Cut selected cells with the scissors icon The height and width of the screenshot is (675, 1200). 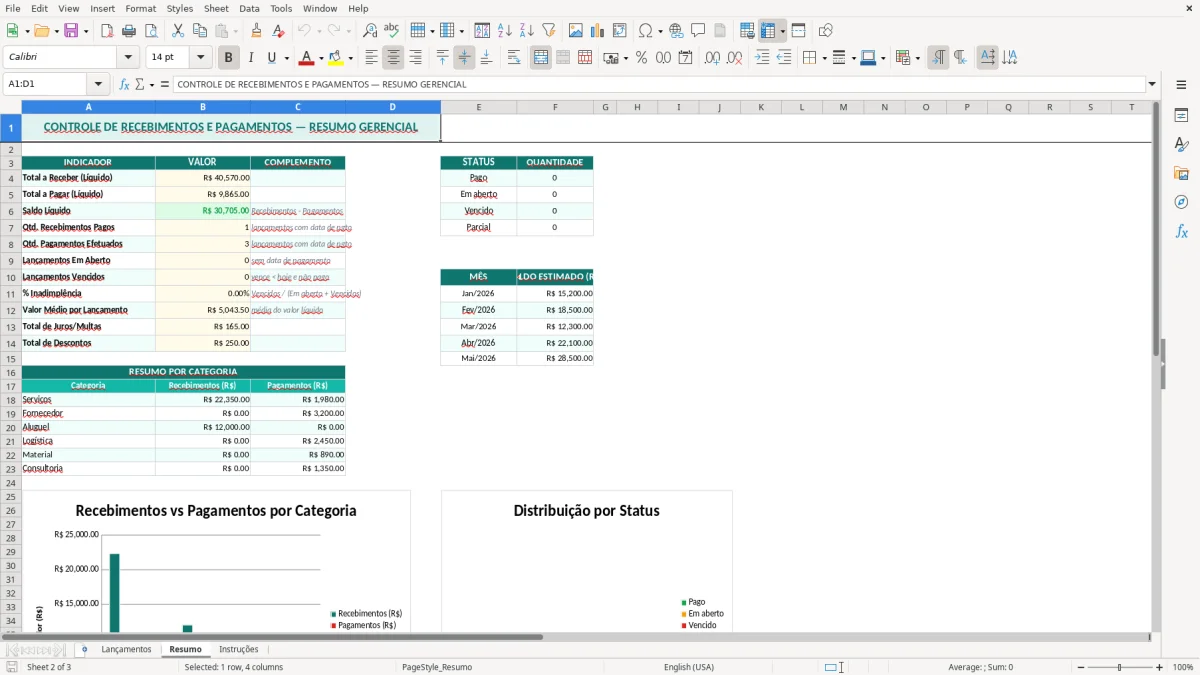[x=178, y=31]
